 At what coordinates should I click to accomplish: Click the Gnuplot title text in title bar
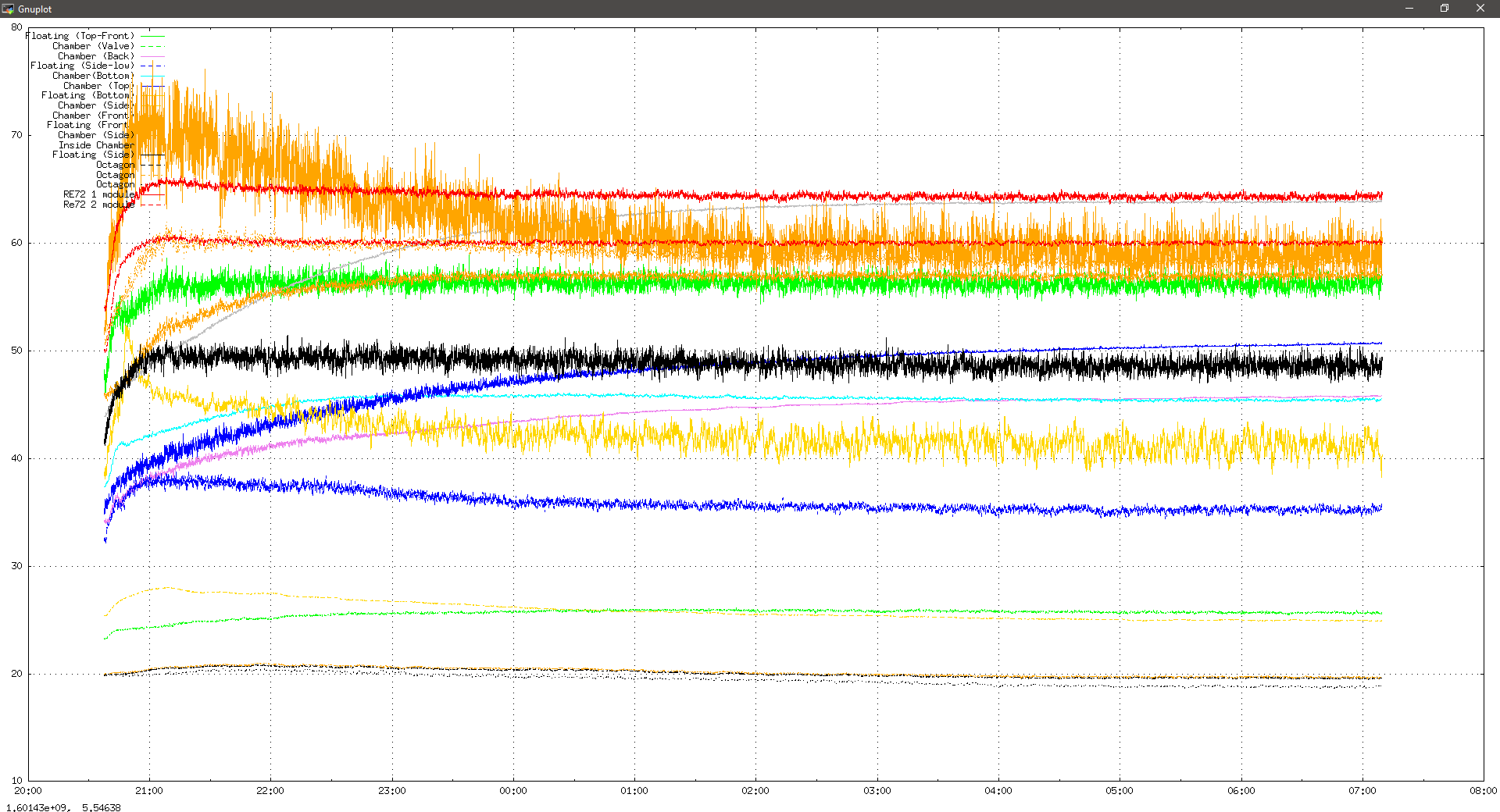(35, 9)
